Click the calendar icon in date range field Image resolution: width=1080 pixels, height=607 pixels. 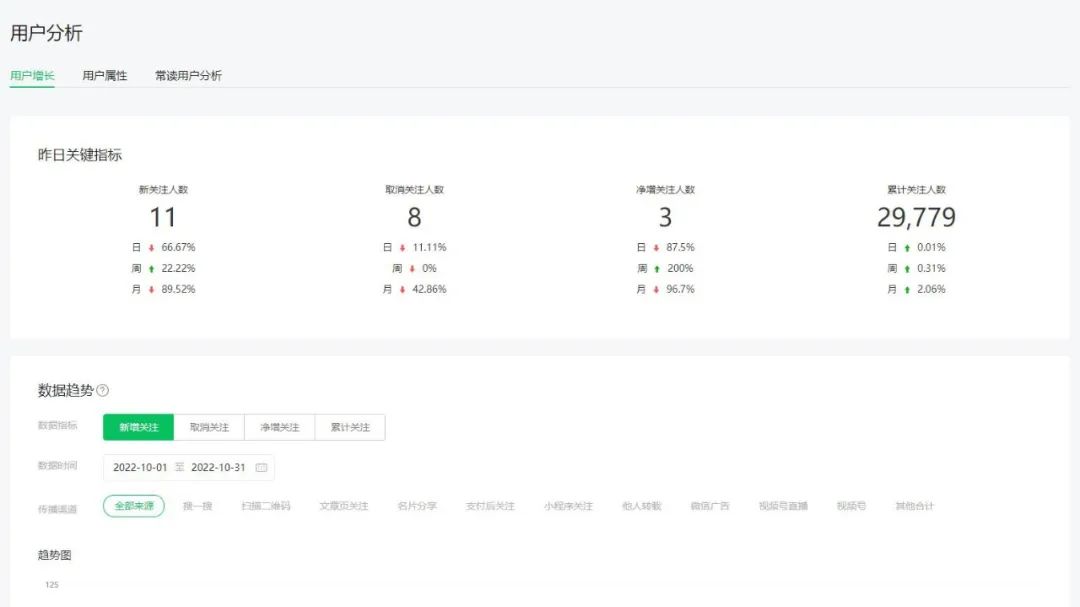coord(261,467)
